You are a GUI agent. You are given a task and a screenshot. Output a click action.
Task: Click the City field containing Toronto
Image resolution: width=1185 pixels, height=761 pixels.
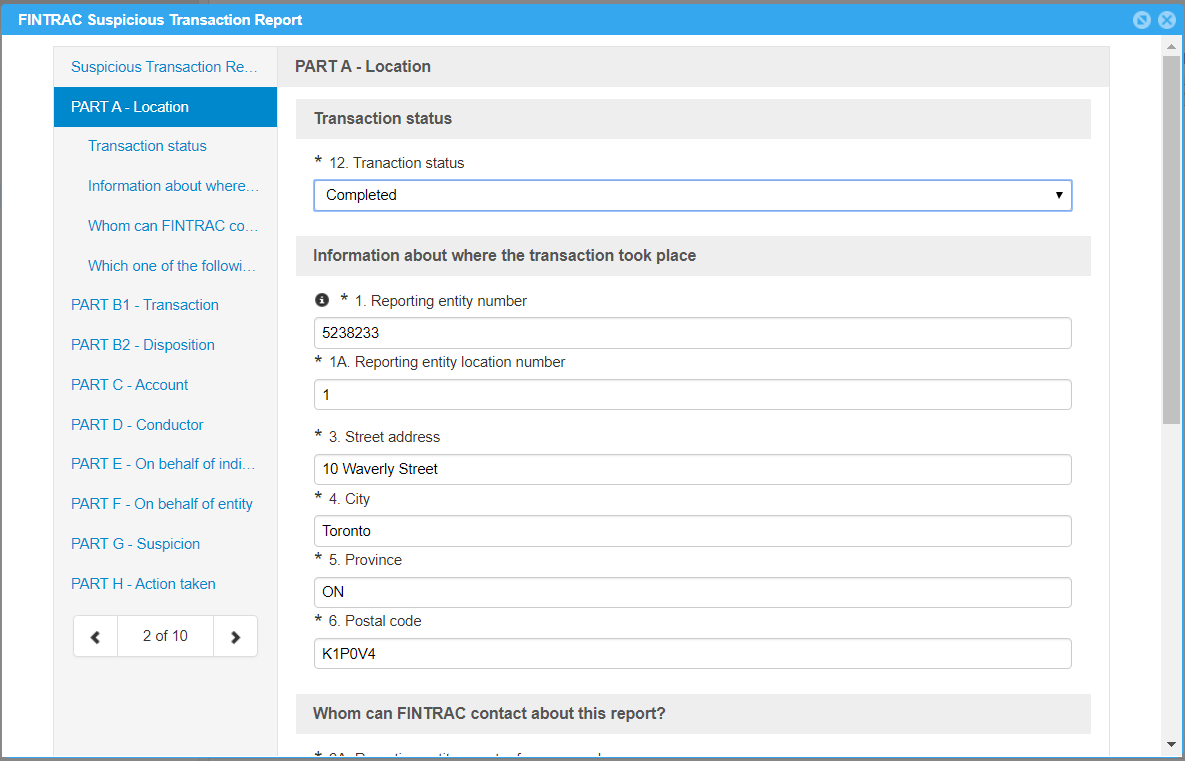point(692,531)
